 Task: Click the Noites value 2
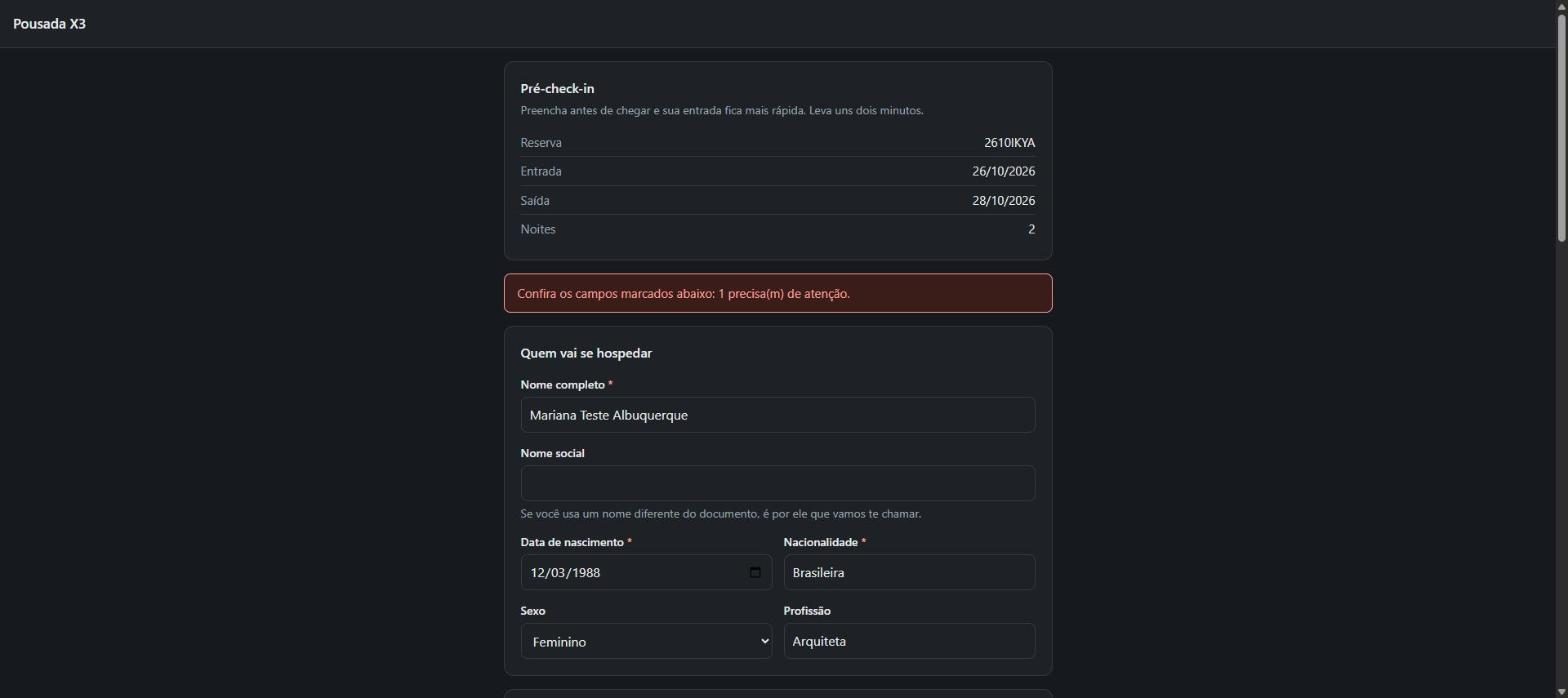coord(1031,230)
